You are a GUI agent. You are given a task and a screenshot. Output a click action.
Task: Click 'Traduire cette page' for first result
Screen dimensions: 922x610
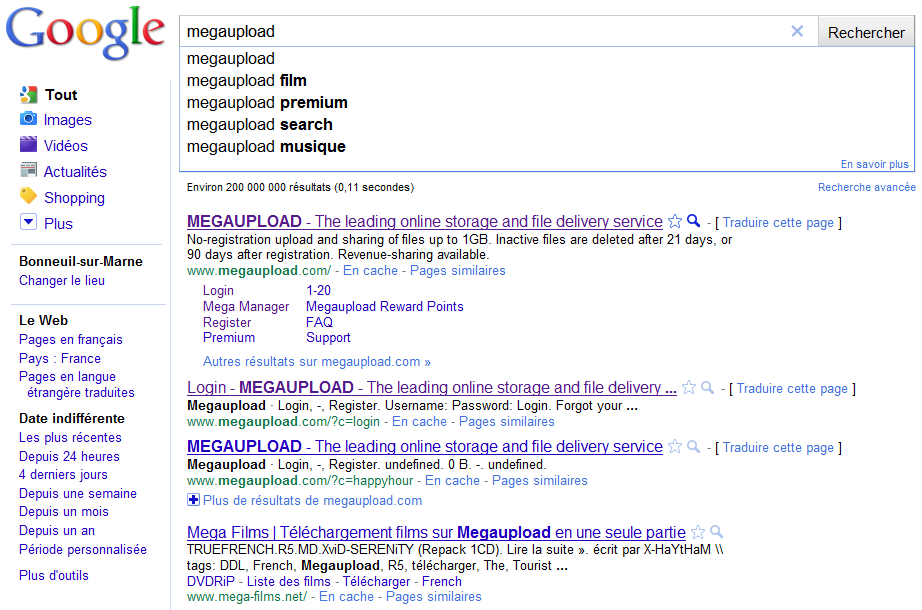(x=778, y=222)
